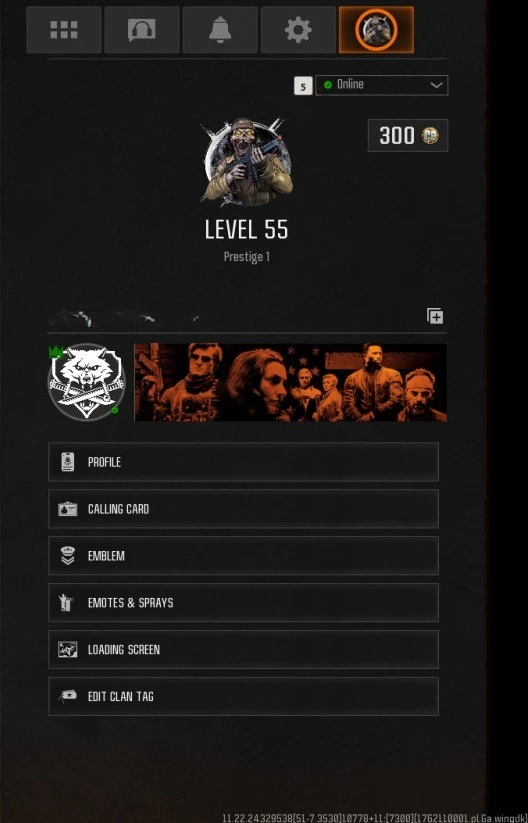Open the Loading Screen option
The image size is (528, 823).
point(244,649)
